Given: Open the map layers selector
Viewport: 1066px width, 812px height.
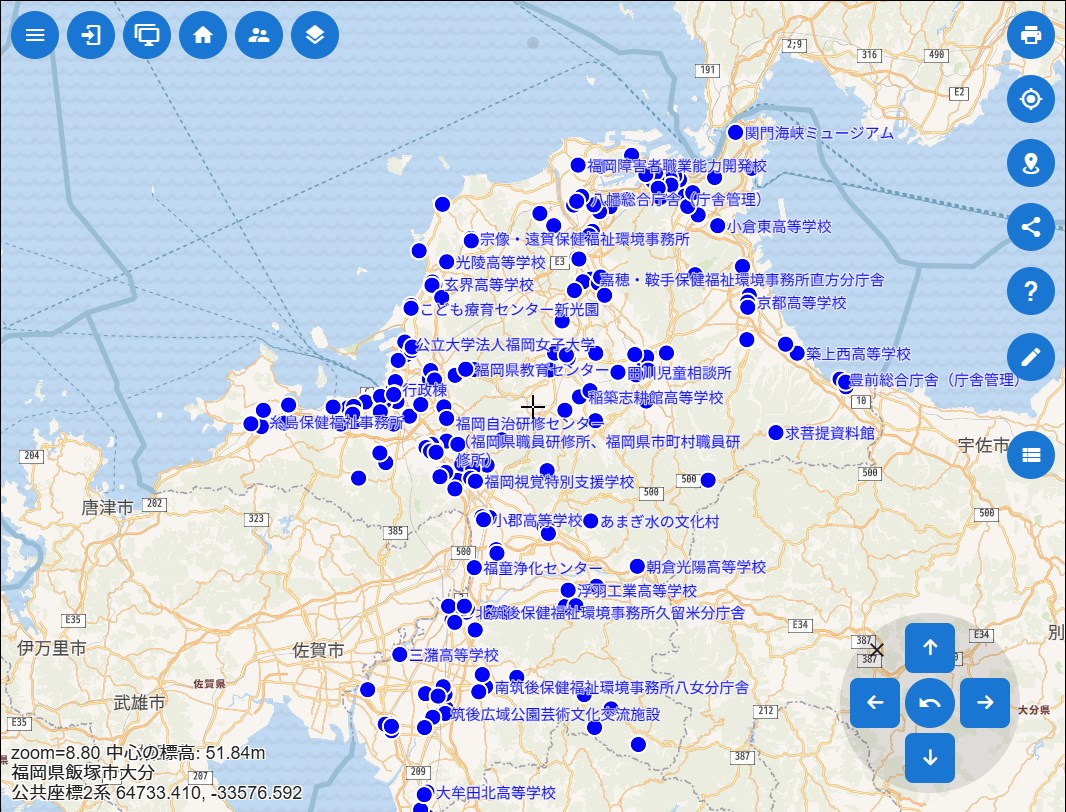Looking at the screenshot, I should [315, 35].
